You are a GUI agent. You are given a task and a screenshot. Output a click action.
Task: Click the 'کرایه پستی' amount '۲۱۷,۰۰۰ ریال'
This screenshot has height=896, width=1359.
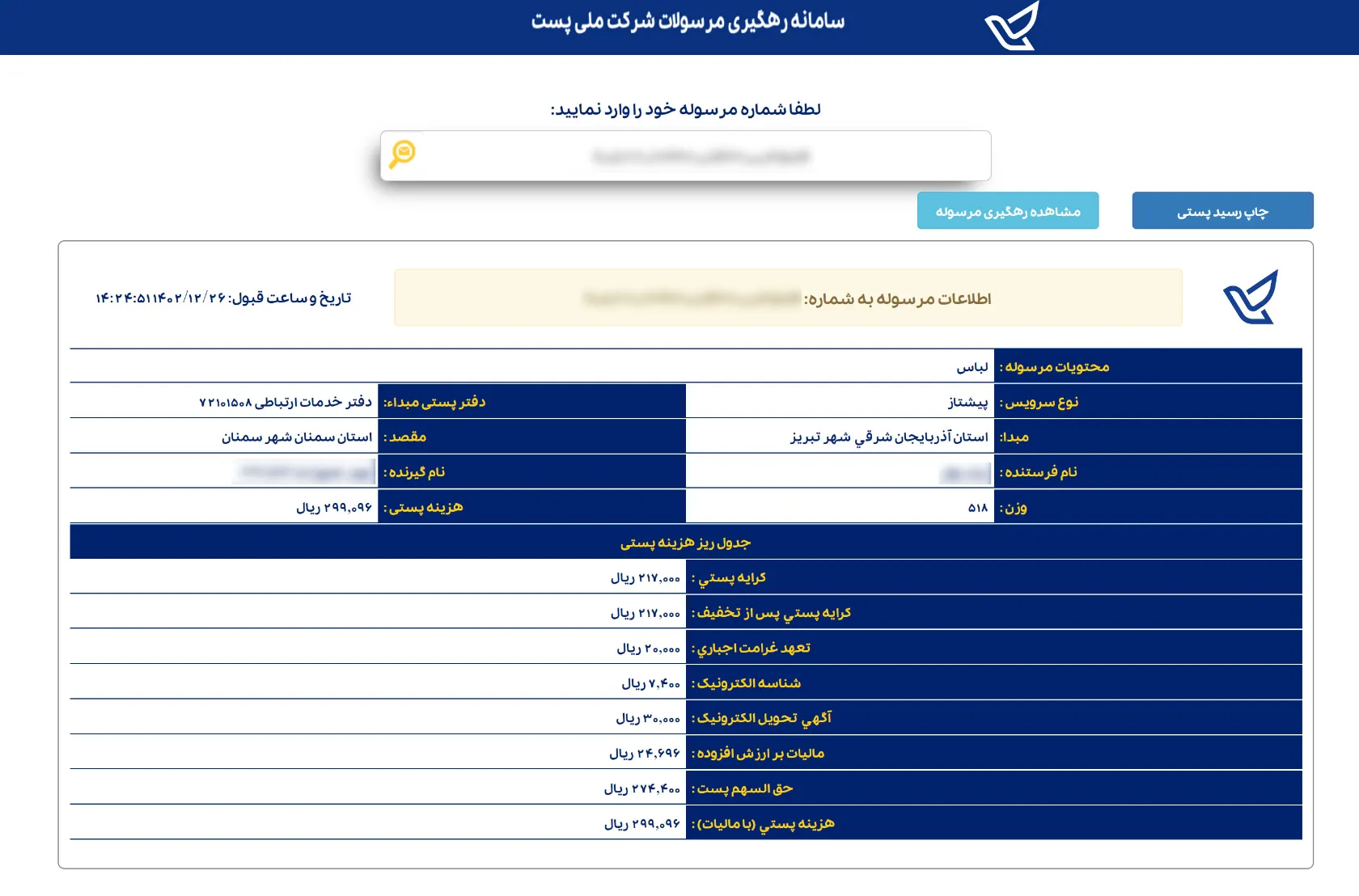pyautogui.click(x=646, y=577)
